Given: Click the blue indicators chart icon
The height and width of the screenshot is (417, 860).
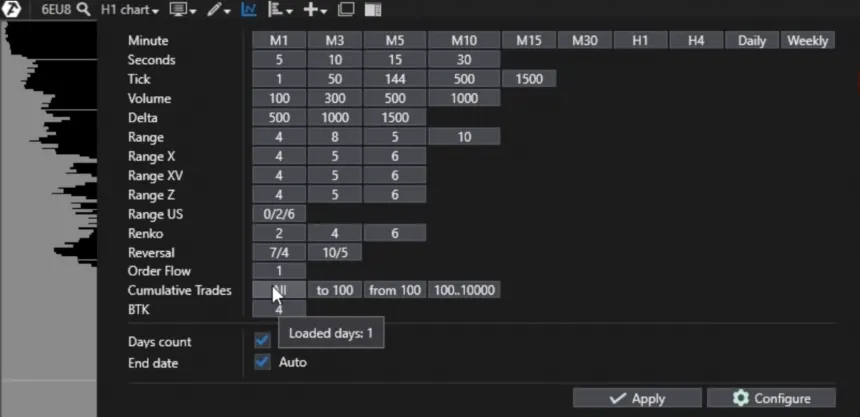Looking at the screenshot, I should point(249,10).
